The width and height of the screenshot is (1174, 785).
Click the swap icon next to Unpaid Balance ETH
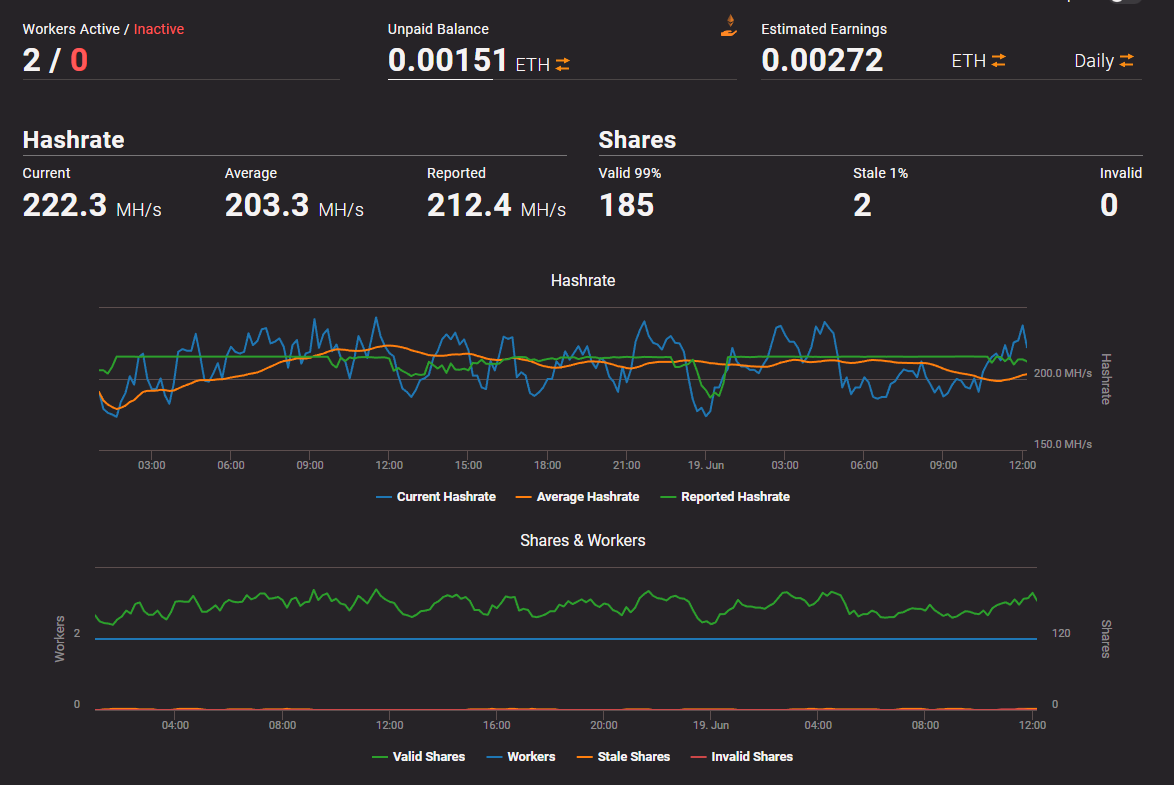coord(562,64)
